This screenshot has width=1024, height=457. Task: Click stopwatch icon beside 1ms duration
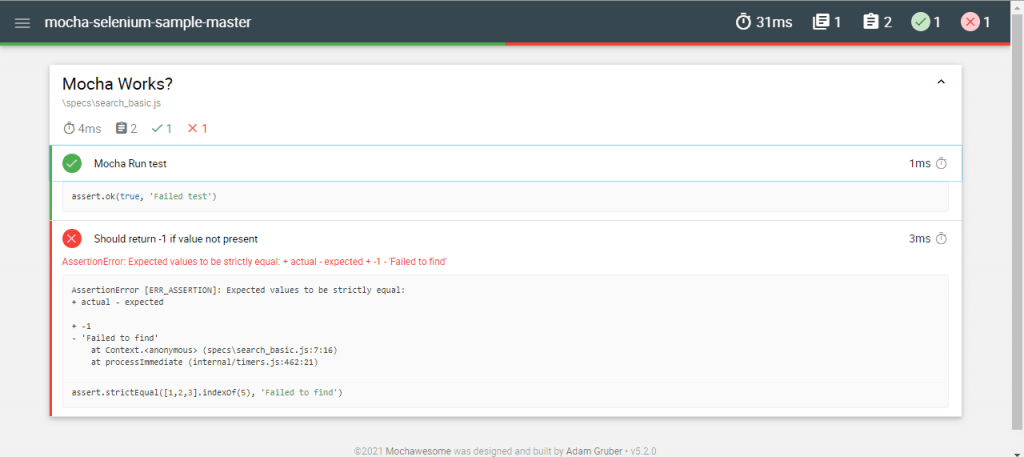(941, 163)
